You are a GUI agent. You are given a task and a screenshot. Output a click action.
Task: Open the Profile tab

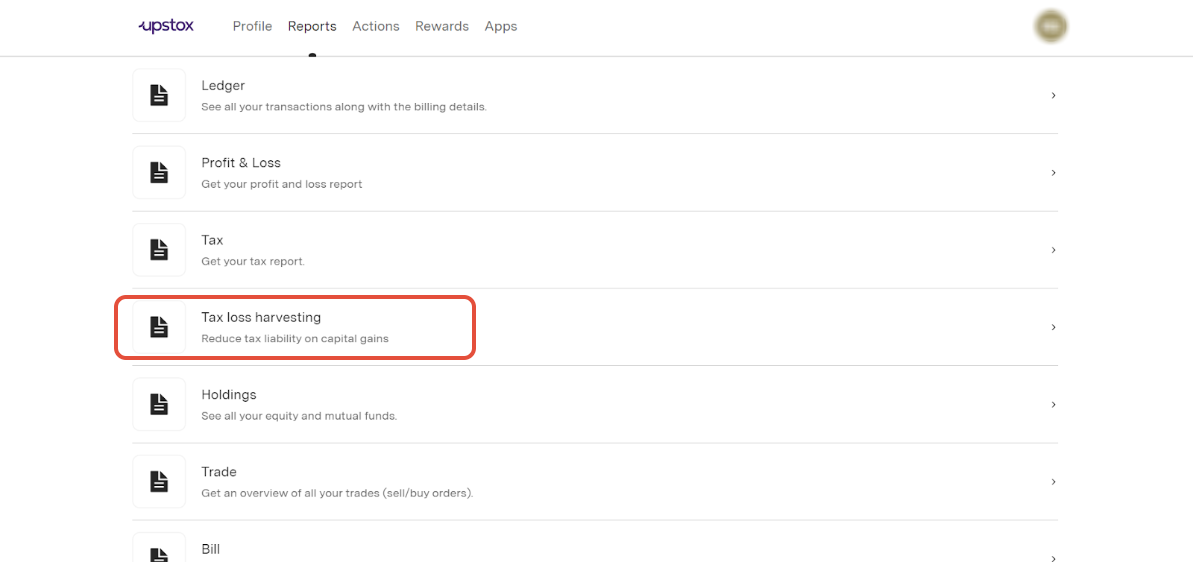252,26
